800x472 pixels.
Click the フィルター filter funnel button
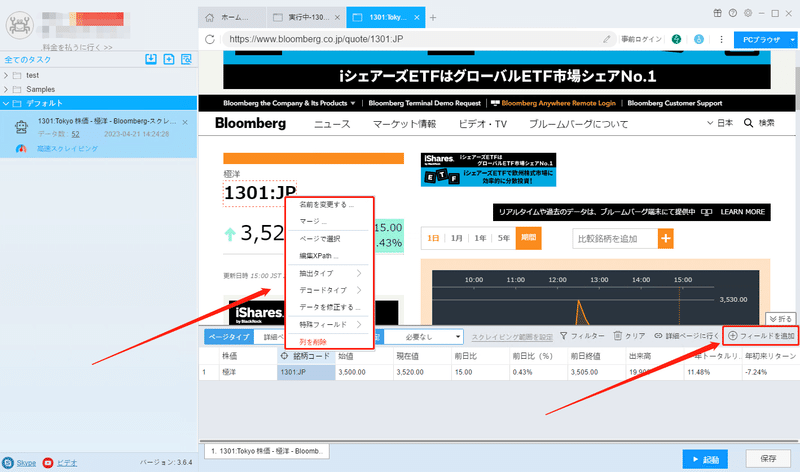coord(582,336)
